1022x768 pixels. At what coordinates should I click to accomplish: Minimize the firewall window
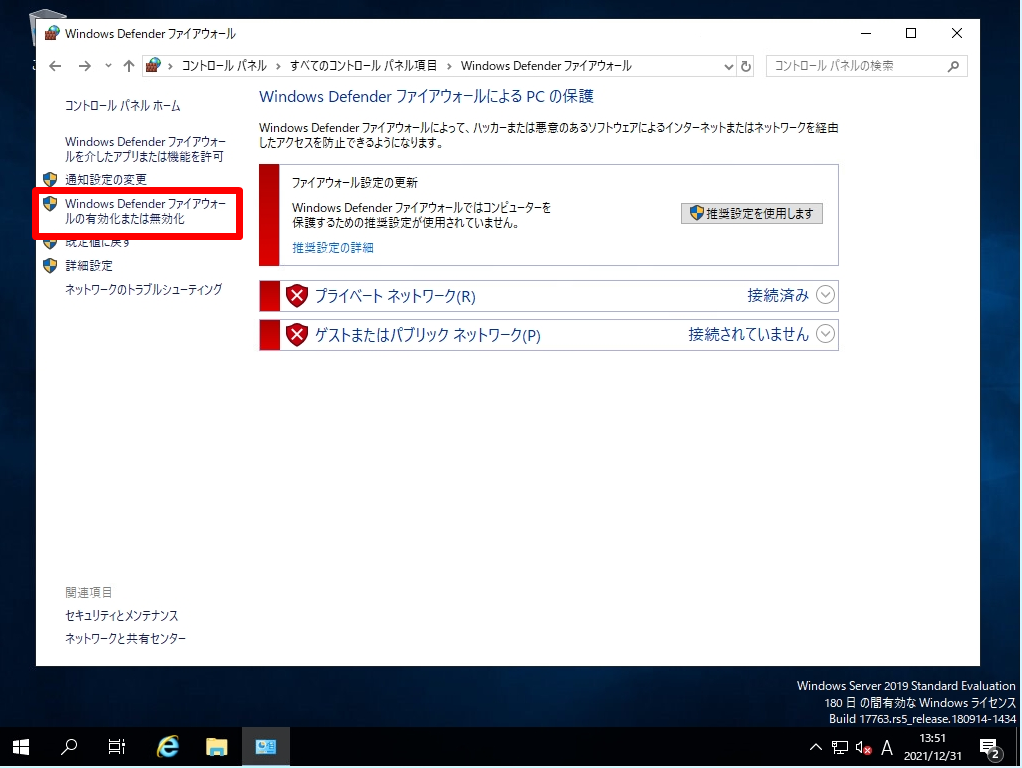tap(866, 33)
